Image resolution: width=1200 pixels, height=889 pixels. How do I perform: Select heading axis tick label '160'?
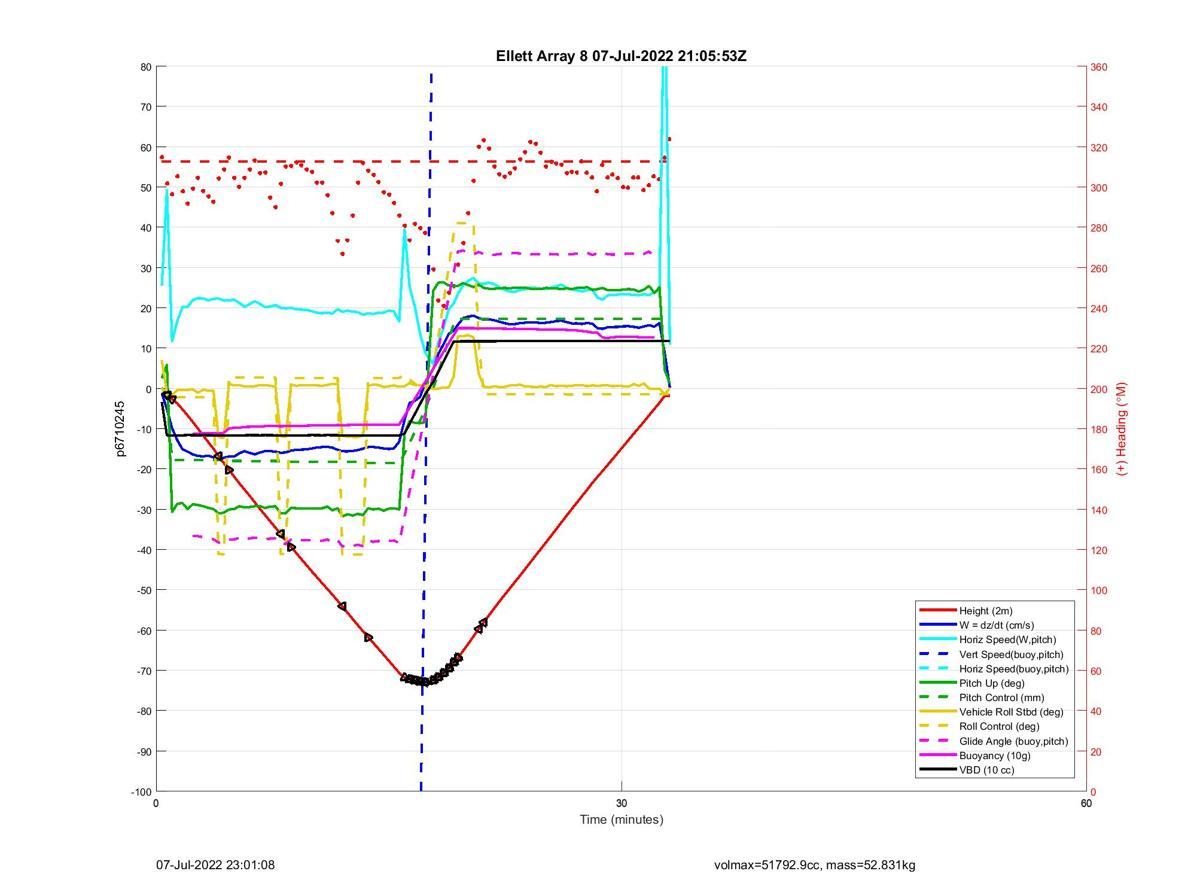[1099, 469]
